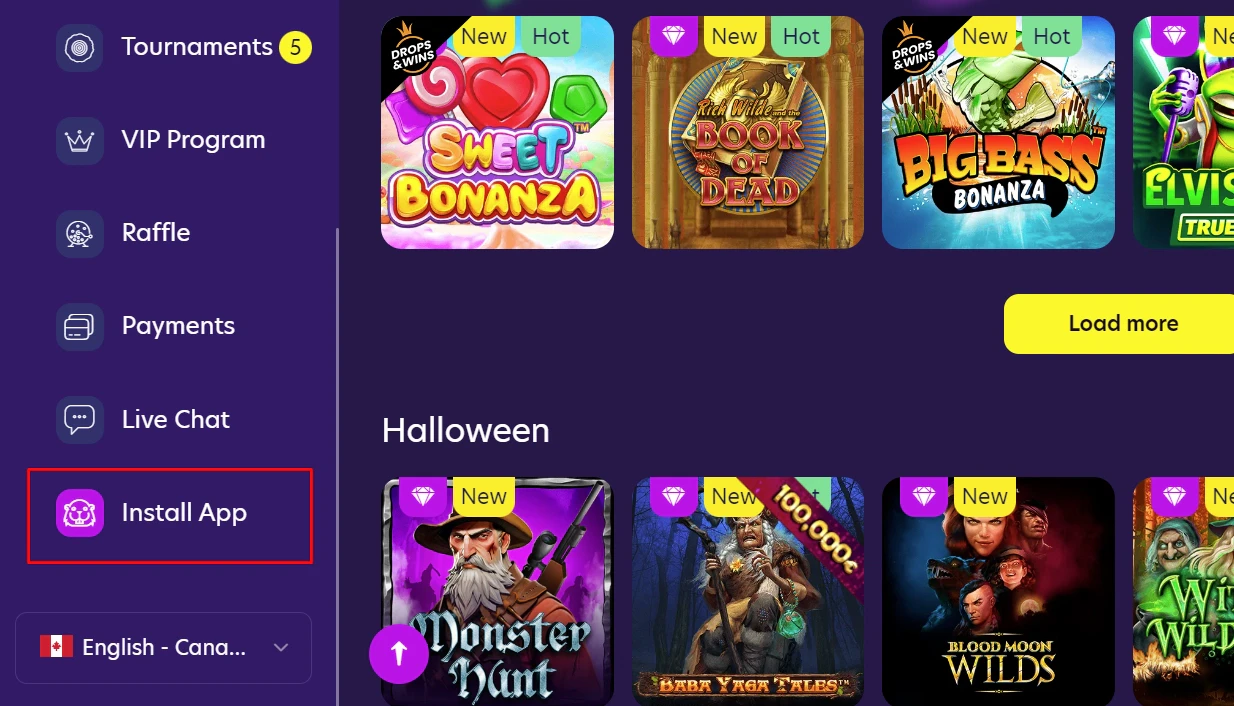The height and width of the screenshot is (706, 1234).
Task: Open the Blood Moon Wilds game tile
Action: click(x=998, y=591)
